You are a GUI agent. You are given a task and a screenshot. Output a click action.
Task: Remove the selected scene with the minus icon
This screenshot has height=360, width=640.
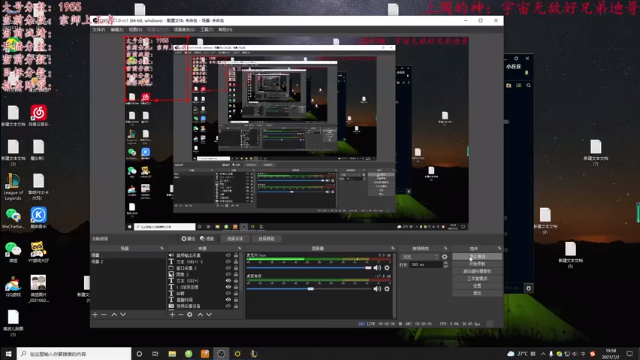[x=104, y=315]
